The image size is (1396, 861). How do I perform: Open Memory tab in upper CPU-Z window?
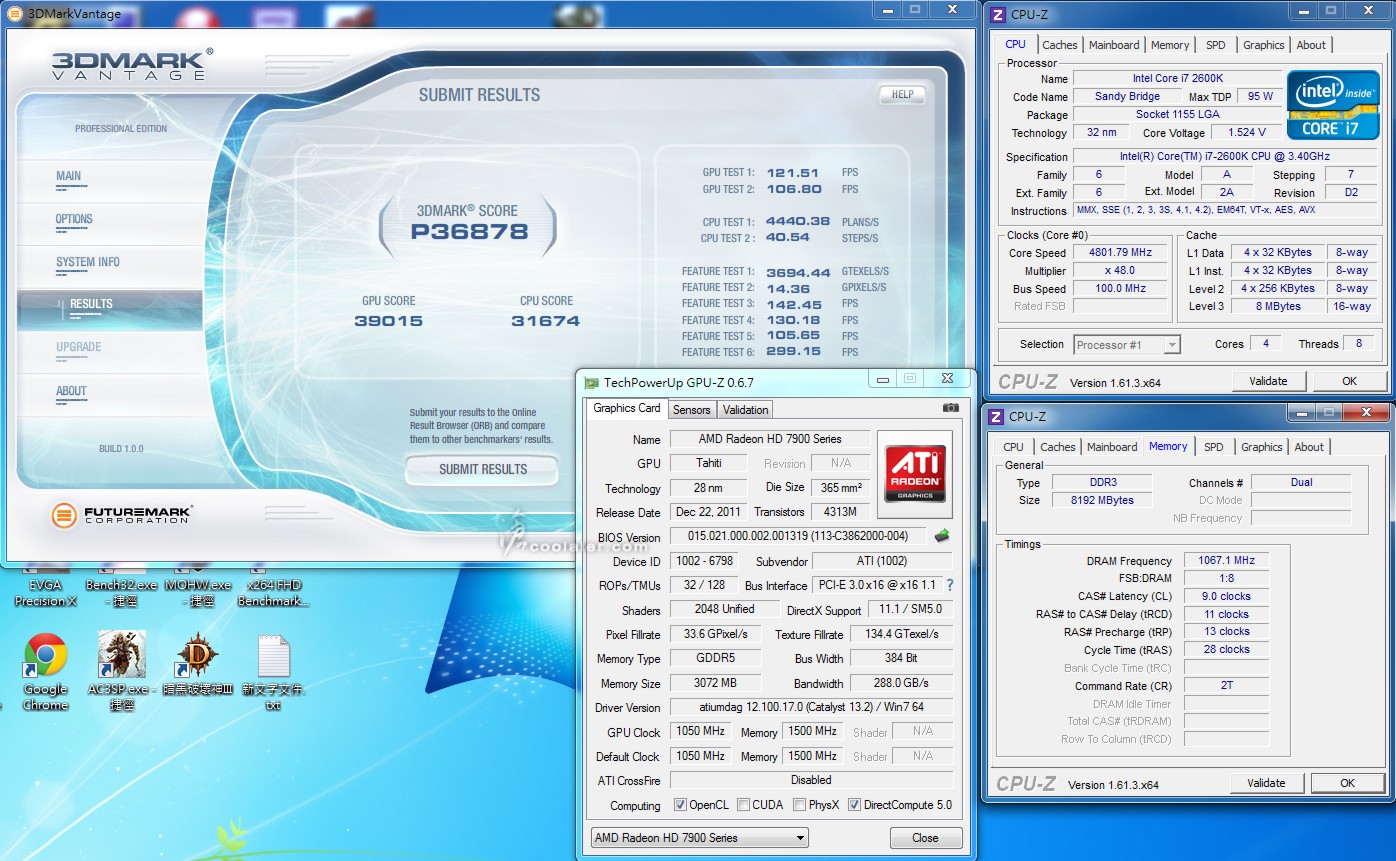[1170, 45]
